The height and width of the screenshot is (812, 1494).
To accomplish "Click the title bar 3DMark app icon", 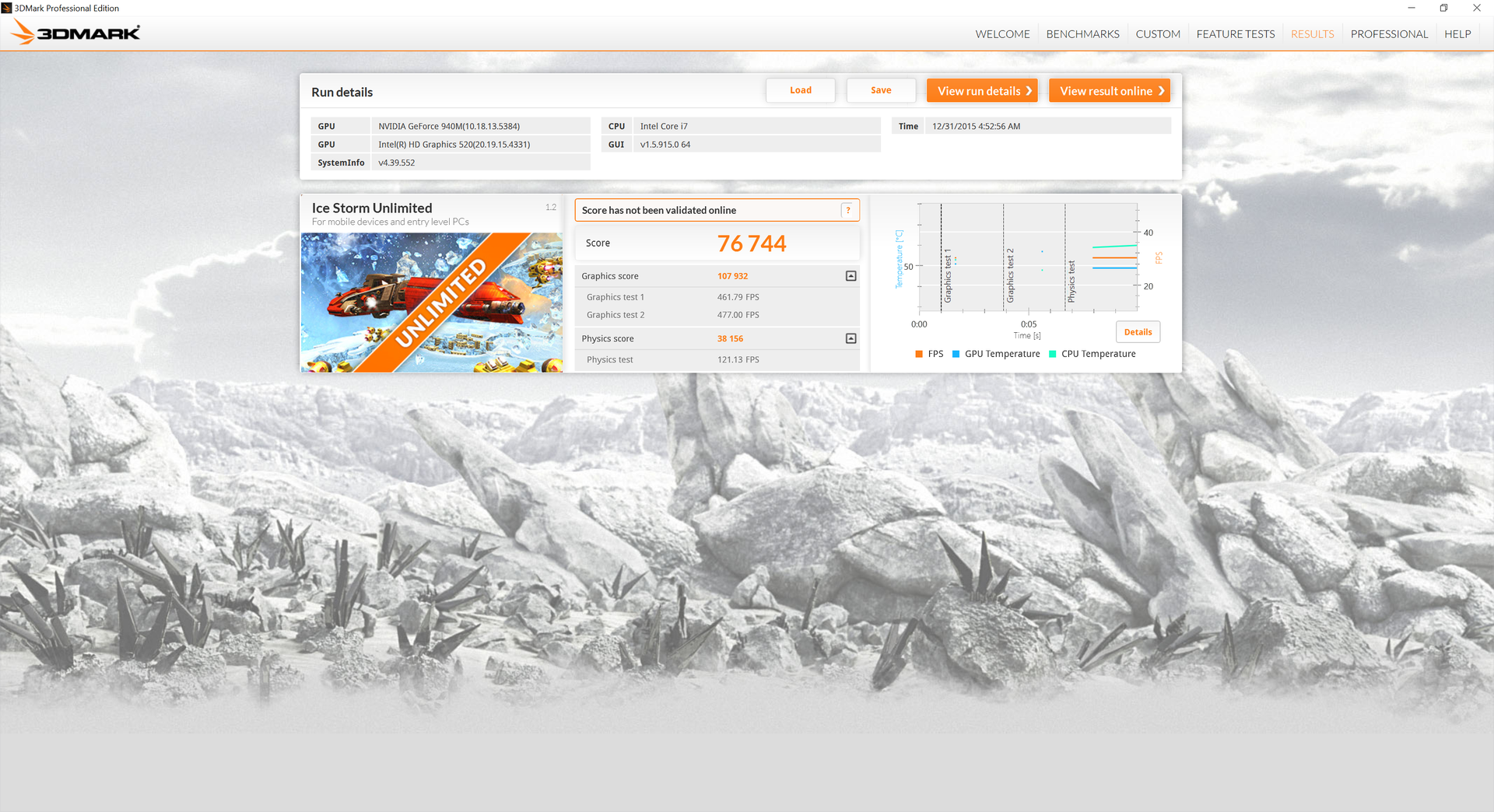I will point(6,8).
